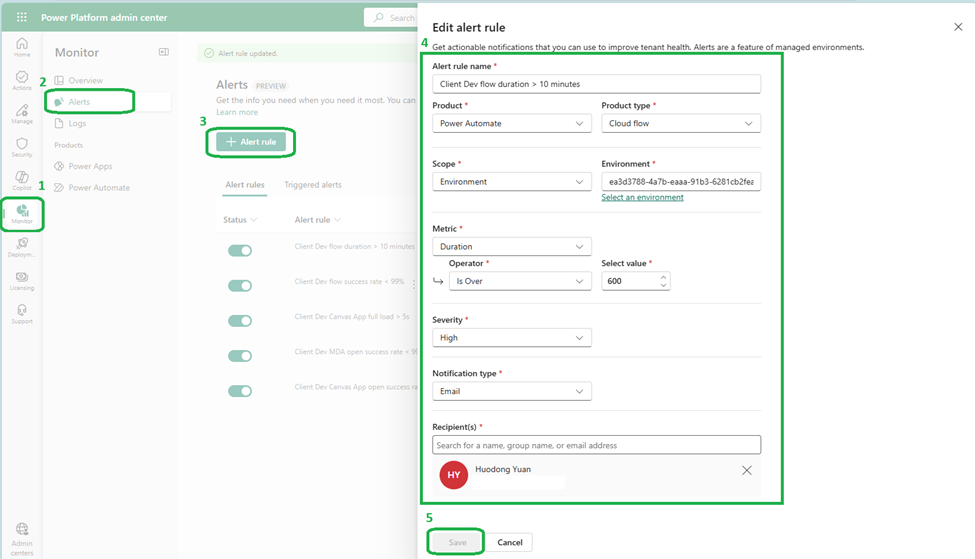Open Power Apps under Products

pos(90,166)
